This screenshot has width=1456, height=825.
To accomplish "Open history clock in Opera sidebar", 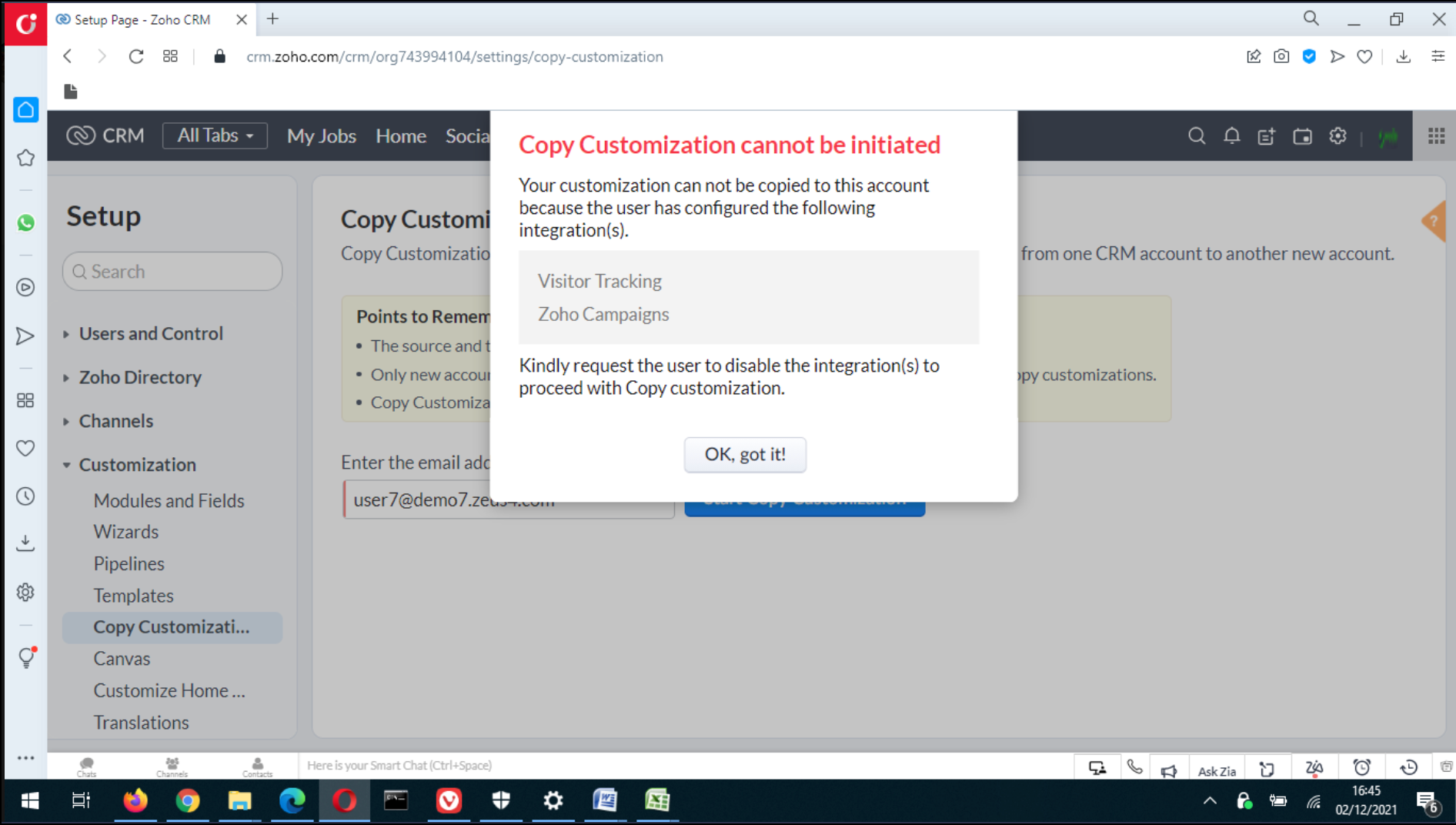I will [x=25, y=496].
